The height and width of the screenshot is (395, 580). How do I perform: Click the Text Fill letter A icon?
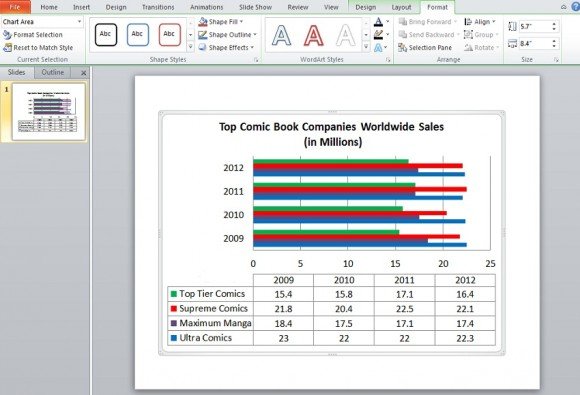click(378, 22)
